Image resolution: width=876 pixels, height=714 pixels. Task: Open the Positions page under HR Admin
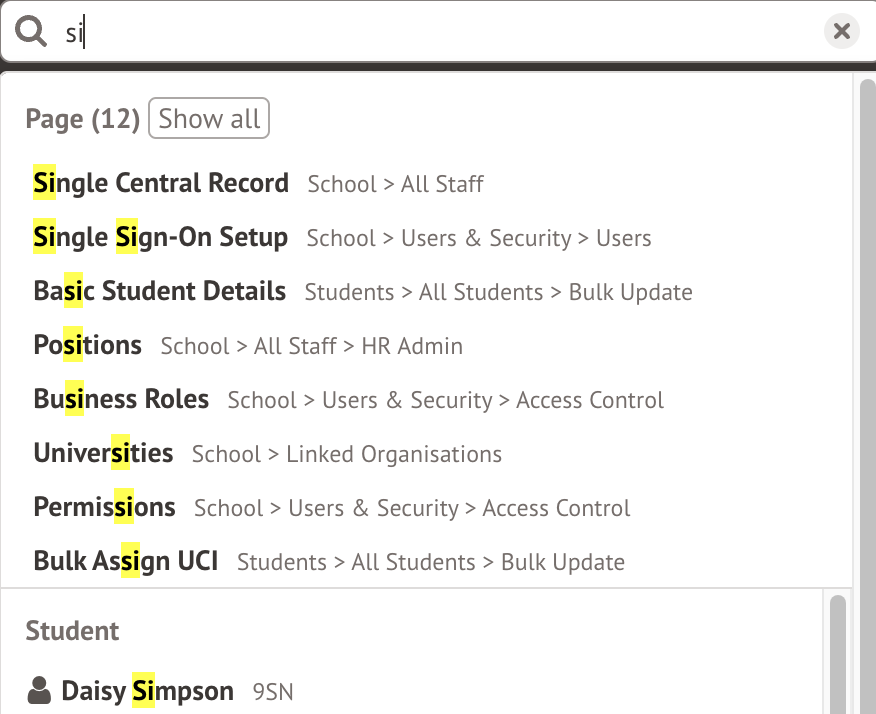pyautogui.click(x=87, y=345)
